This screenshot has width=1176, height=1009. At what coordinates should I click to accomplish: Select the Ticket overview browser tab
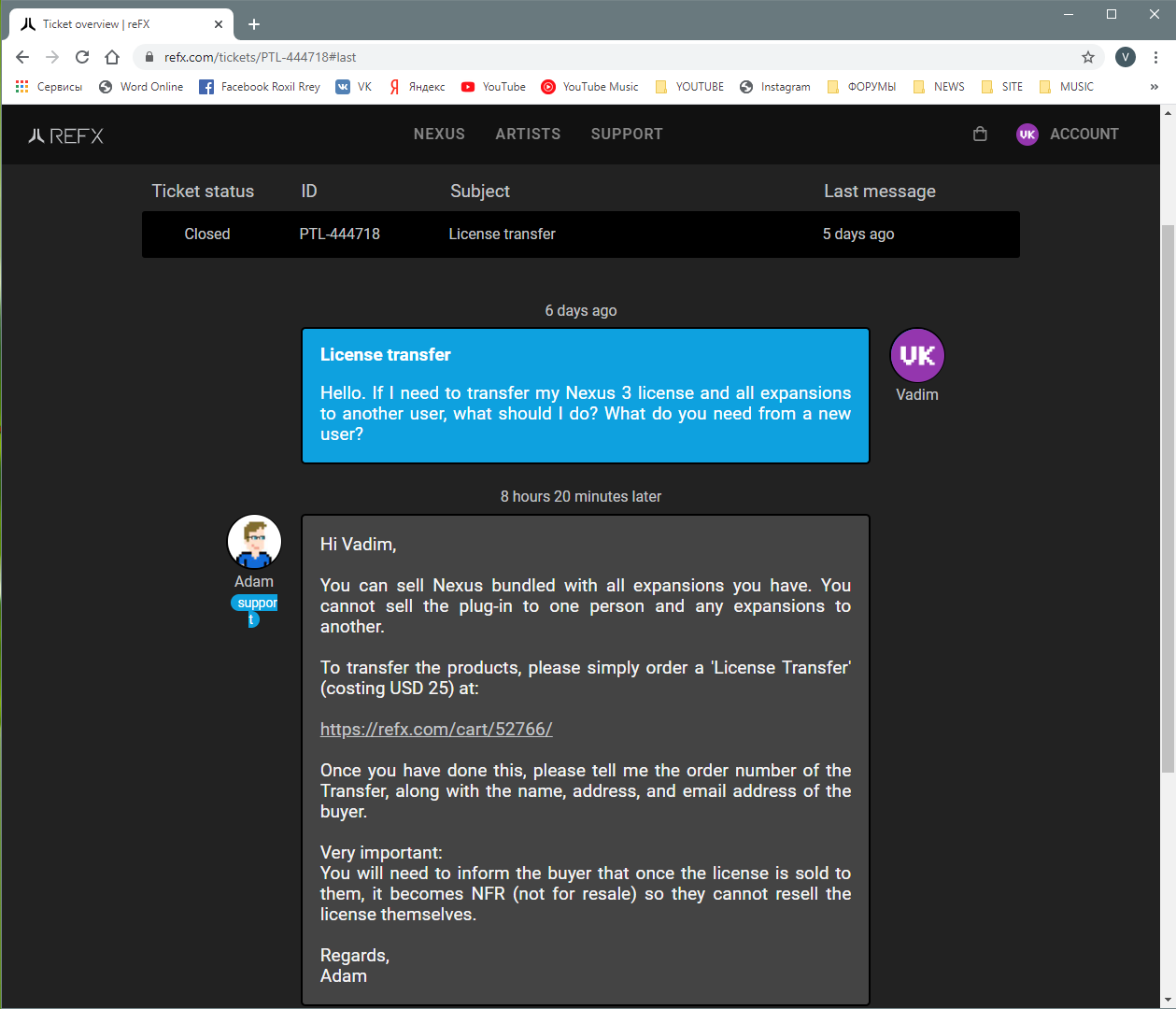click(x=120, y=24)
